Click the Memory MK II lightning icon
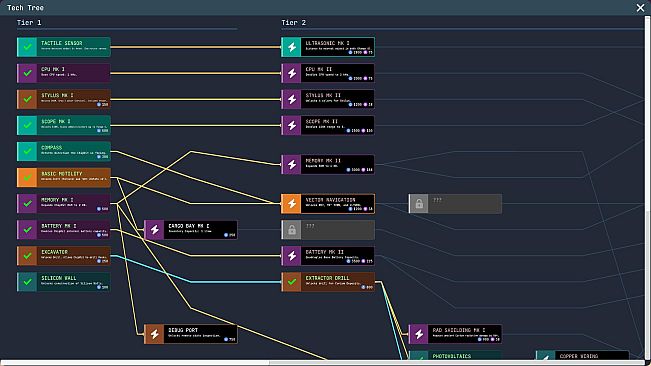The image size is (651, 366). pos(292,164)
